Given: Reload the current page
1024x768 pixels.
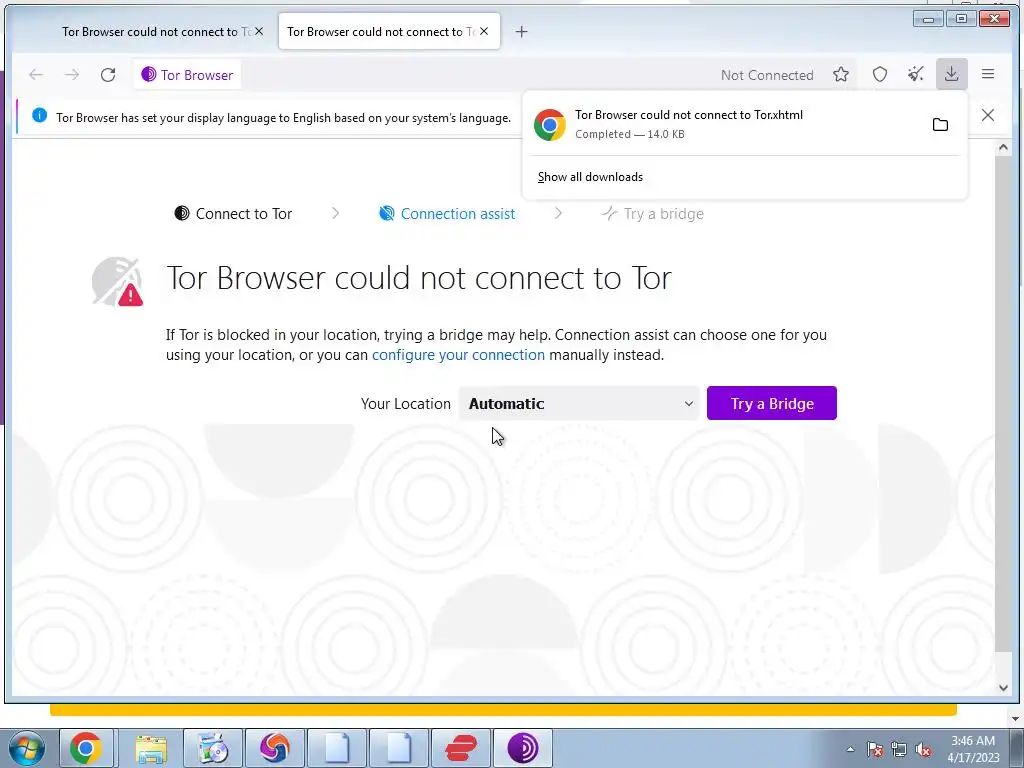Looking at the screenshot, I should (x=108, y=75).
